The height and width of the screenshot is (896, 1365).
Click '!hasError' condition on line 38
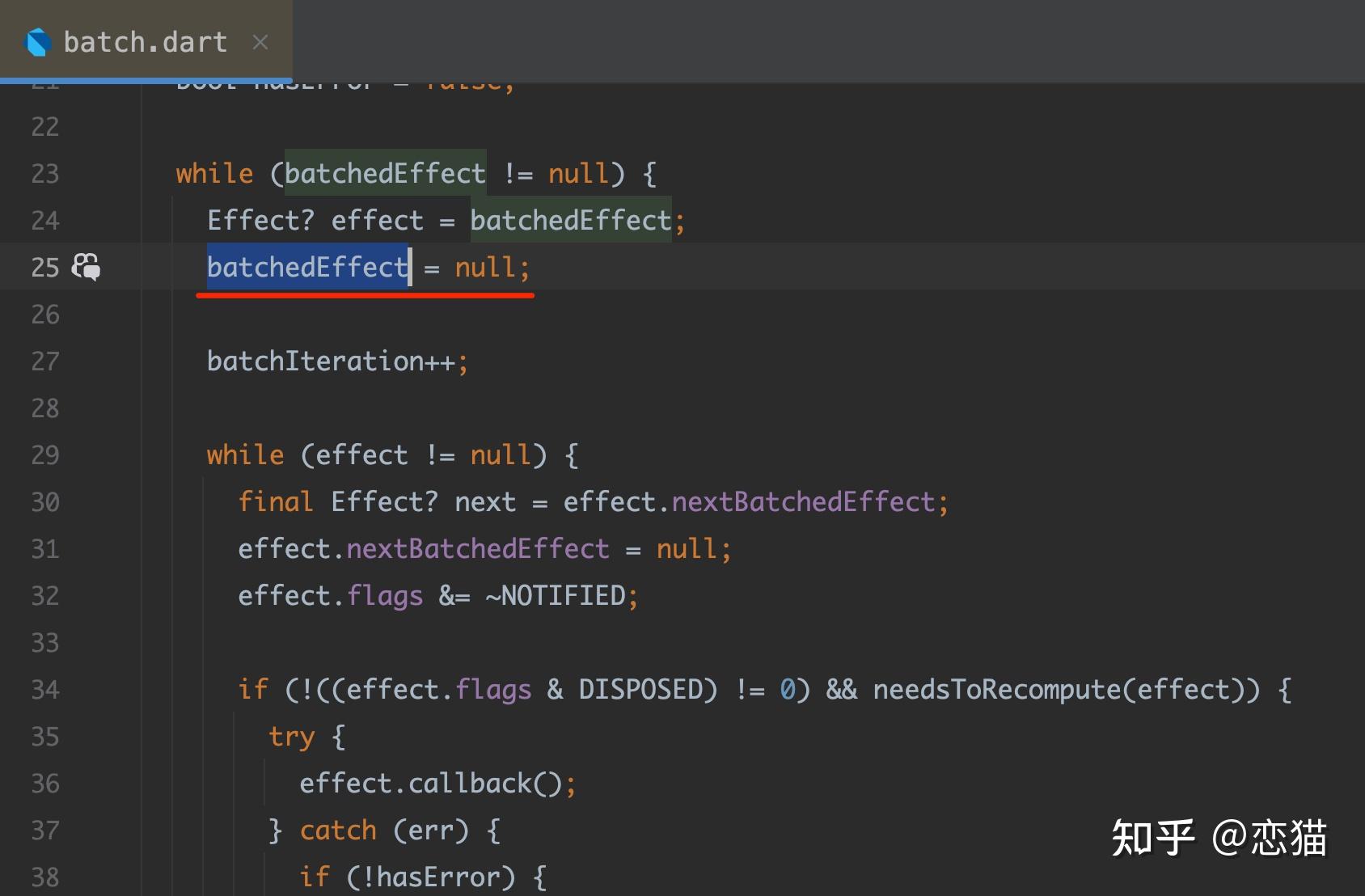[437, 877]
